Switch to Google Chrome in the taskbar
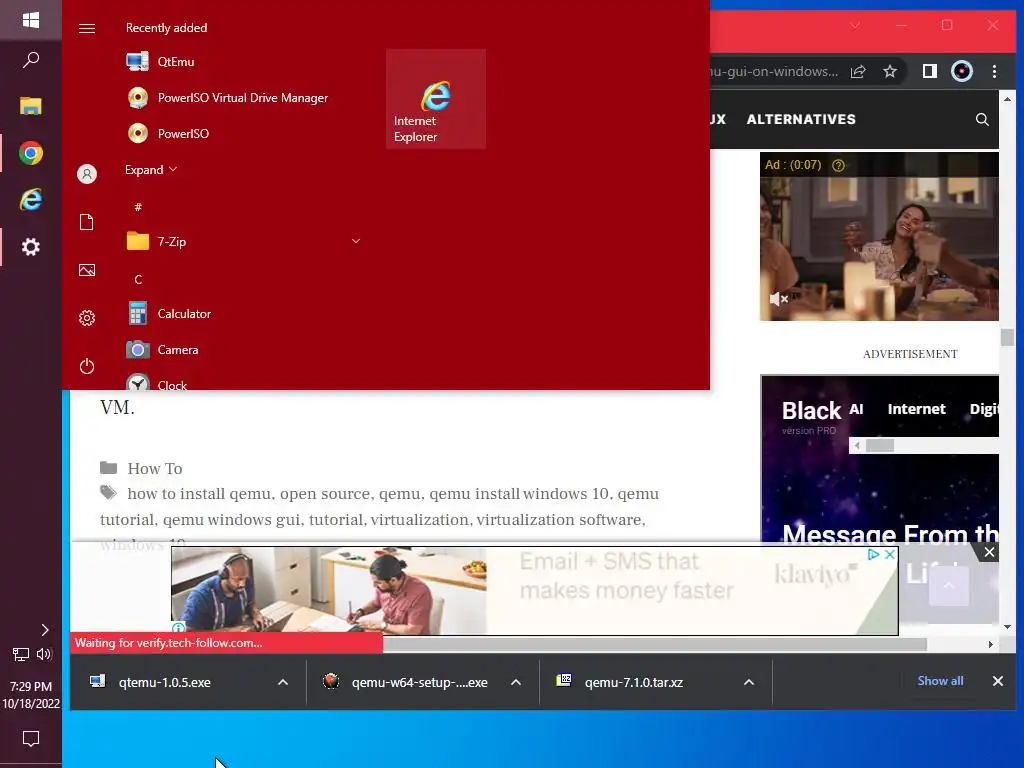This screenshot has width=1024, height=768. (x=31, y=153)
